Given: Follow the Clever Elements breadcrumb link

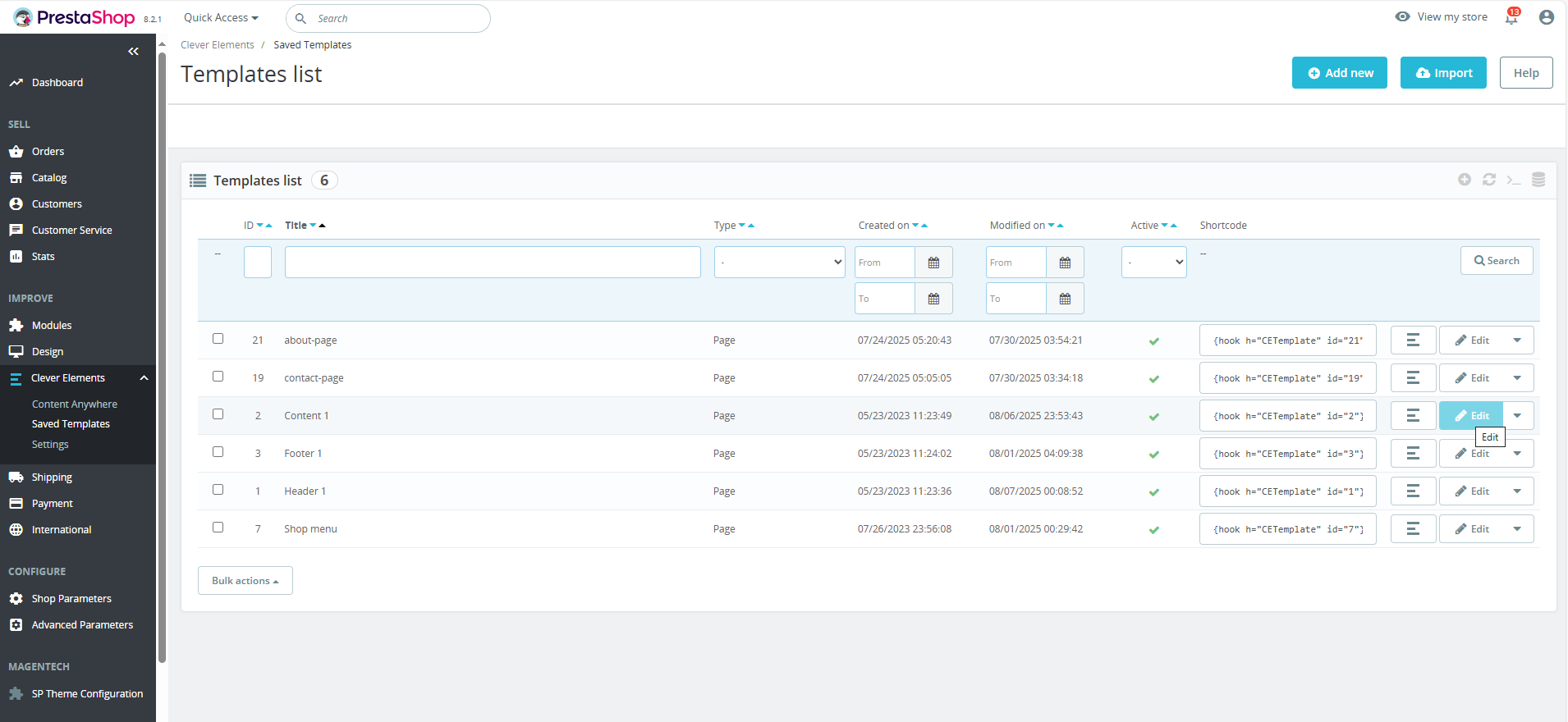Looking at the screenshot, I should click(218, 45).
